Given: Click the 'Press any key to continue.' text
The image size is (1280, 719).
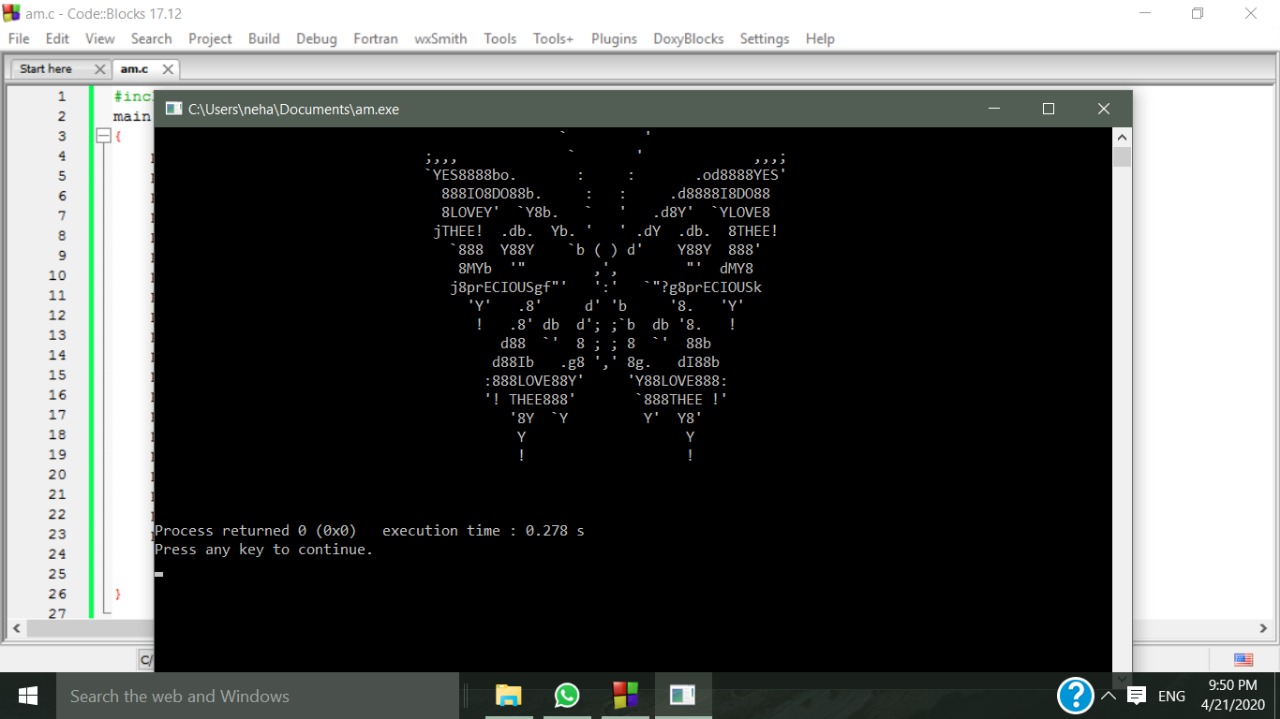Looking at the screenshot, I should (264, 550).
